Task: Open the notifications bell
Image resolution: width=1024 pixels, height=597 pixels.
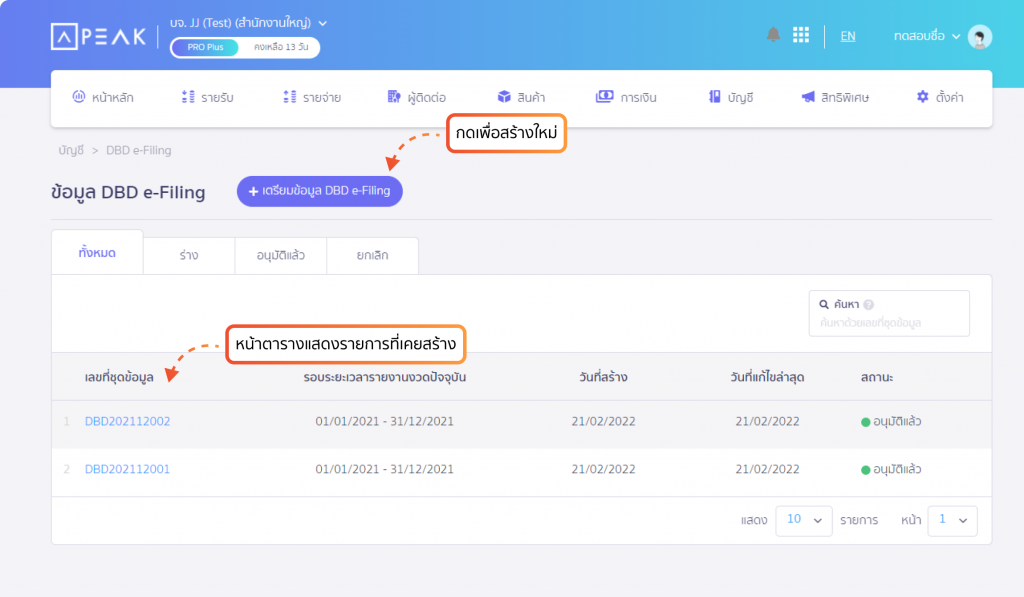Action: click(773, 35)
